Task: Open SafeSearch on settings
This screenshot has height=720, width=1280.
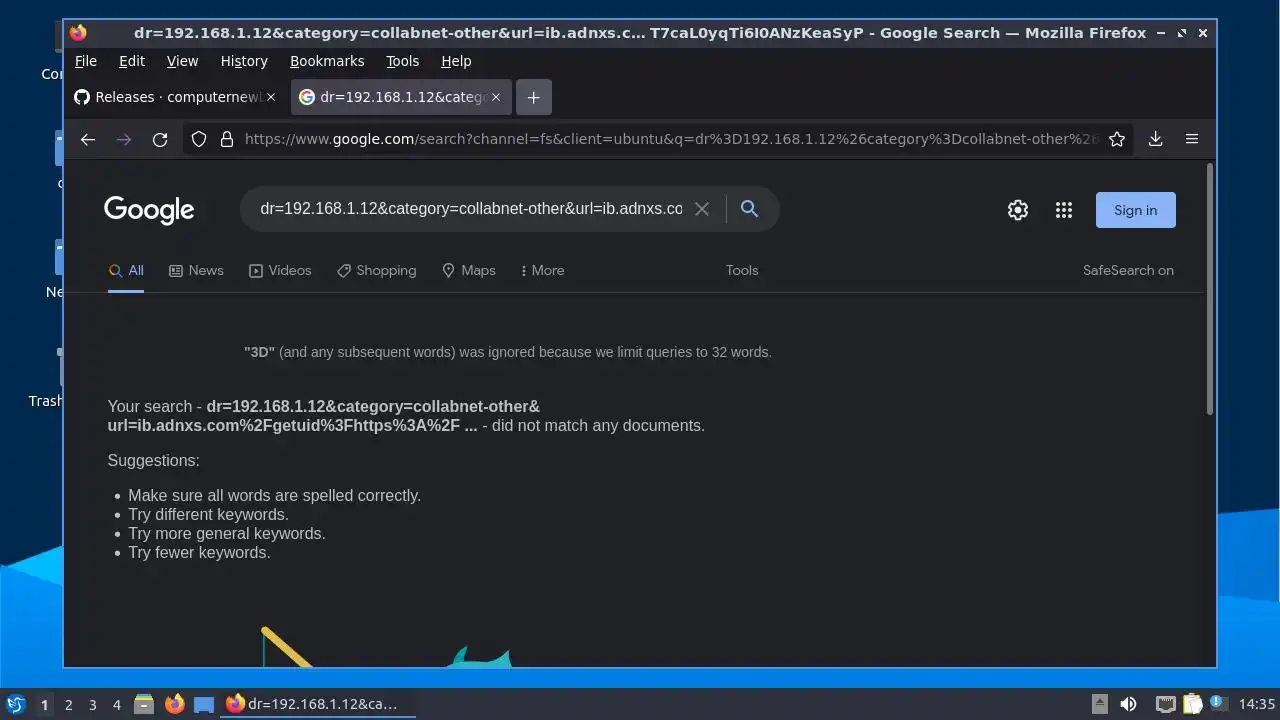Action: pos(1128,270)
